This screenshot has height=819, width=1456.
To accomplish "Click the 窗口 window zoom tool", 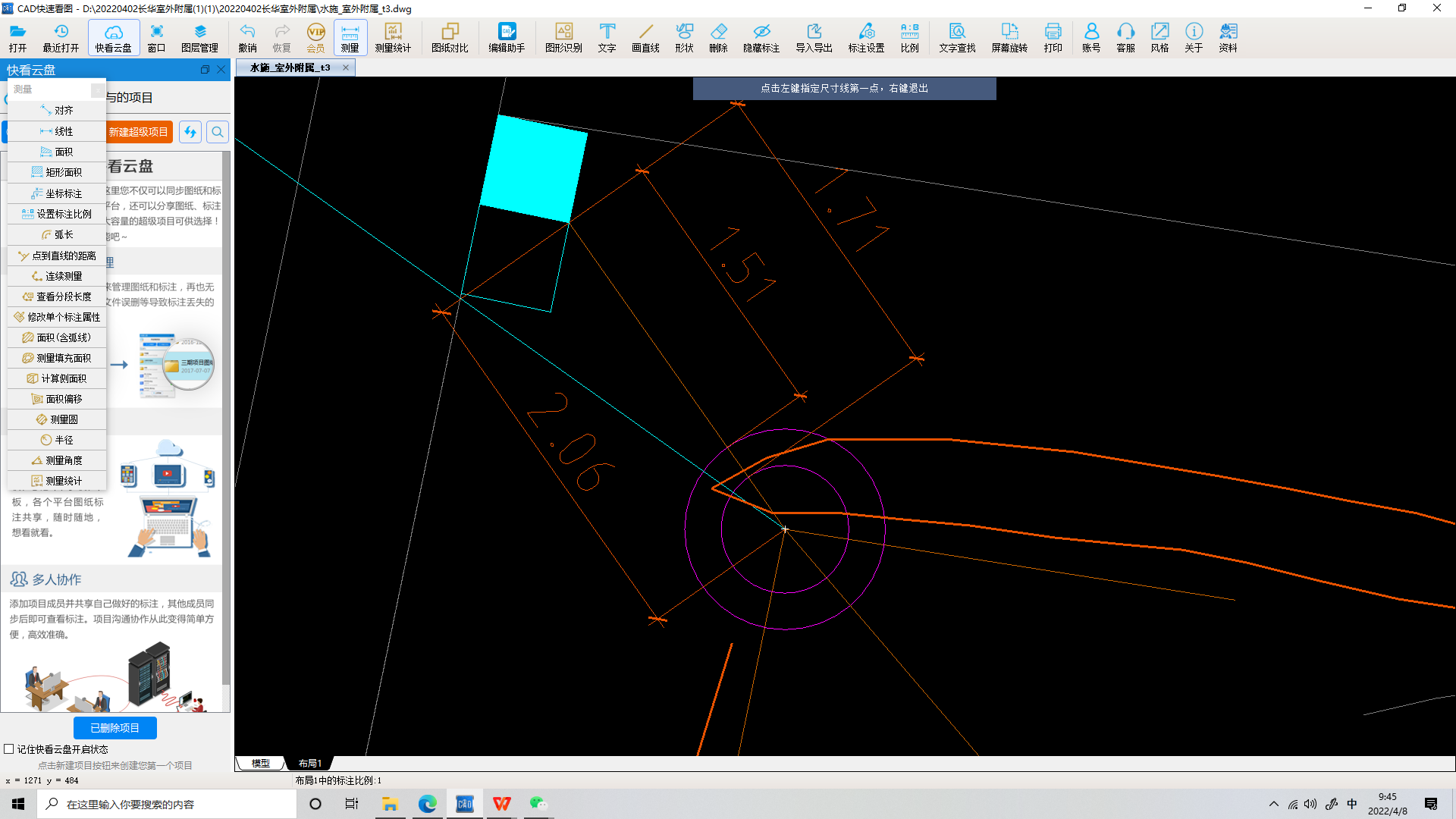I will pos(156,37).
